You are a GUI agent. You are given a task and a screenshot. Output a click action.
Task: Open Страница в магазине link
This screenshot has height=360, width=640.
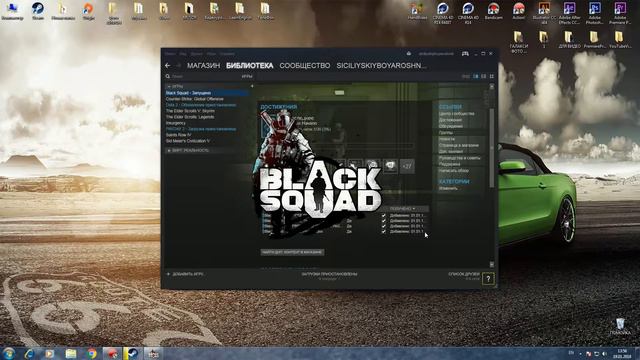click(459, 145)
